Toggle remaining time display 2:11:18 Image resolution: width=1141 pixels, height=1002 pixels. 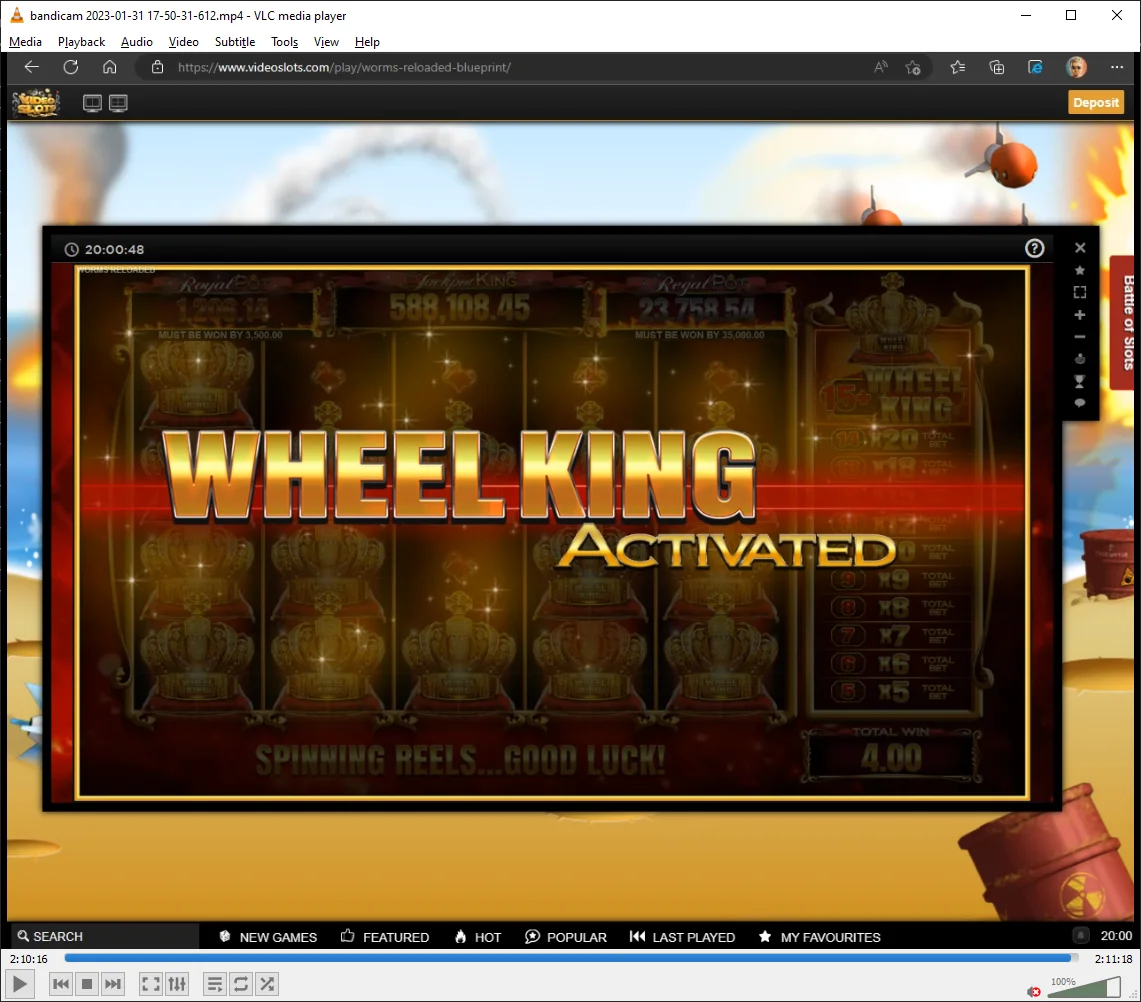pos(1113,959)
